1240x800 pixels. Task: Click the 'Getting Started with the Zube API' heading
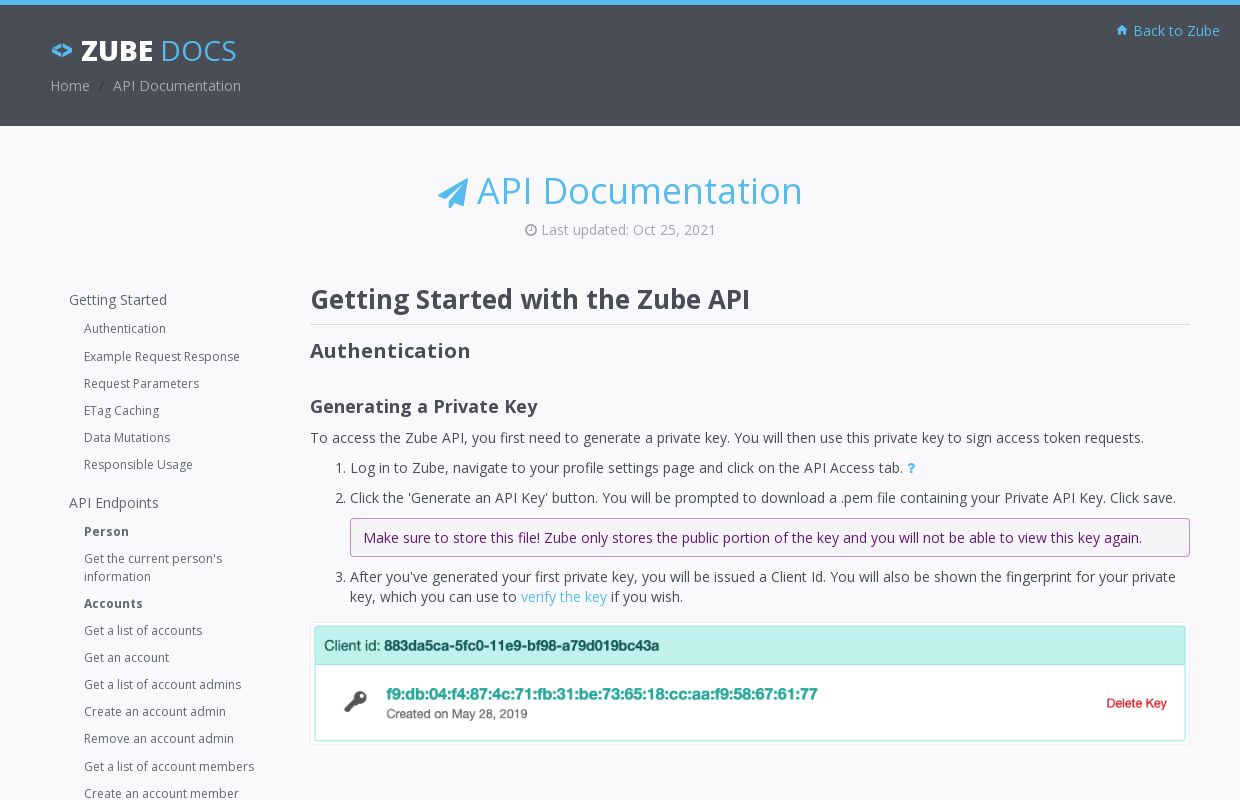[530, 299]
